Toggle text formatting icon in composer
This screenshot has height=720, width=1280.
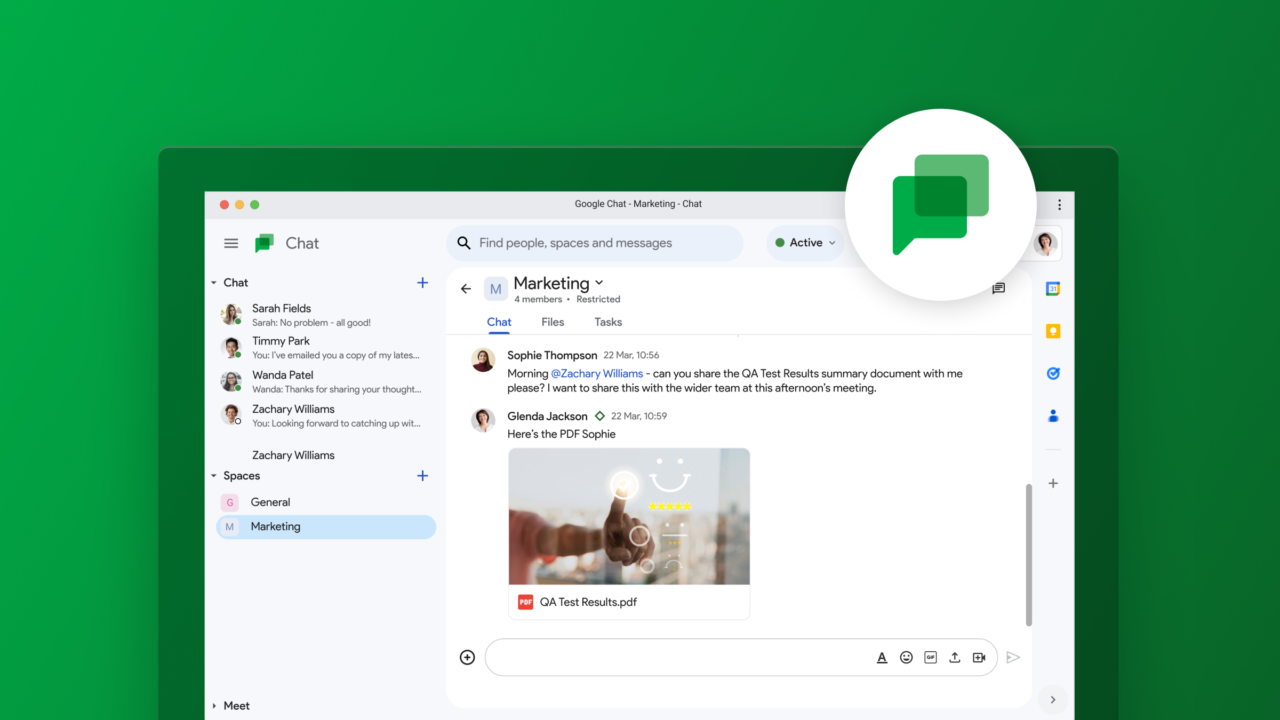pyautogui.click(x=882, y=657)
